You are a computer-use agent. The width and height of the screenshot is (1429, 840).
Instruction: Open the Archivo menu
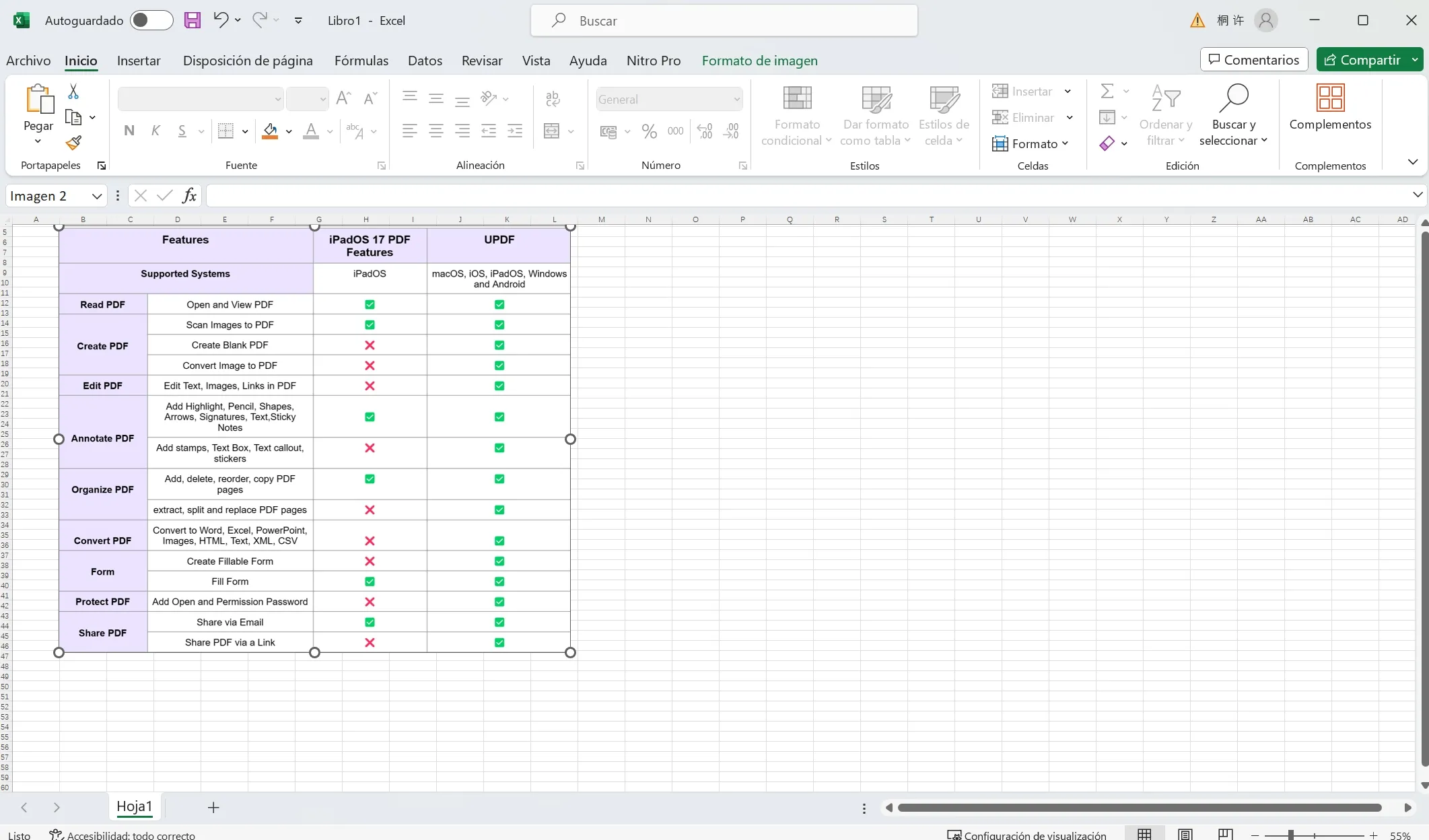coord(28,61)
